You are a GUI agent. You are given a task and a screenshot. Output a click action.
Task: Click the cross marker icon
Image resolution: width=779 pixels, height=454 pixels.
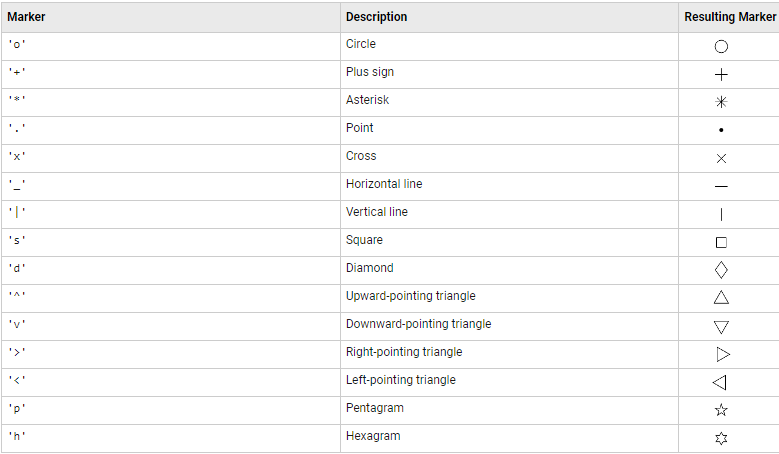coord(721,158)
